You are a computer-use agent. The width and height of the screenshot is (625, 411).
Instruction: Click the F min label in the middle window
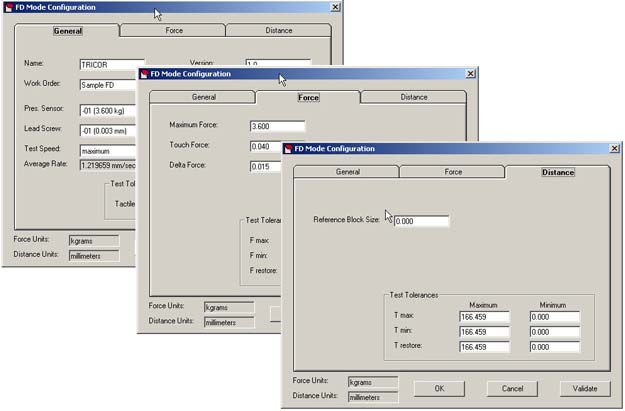click(x=258, y=255)
